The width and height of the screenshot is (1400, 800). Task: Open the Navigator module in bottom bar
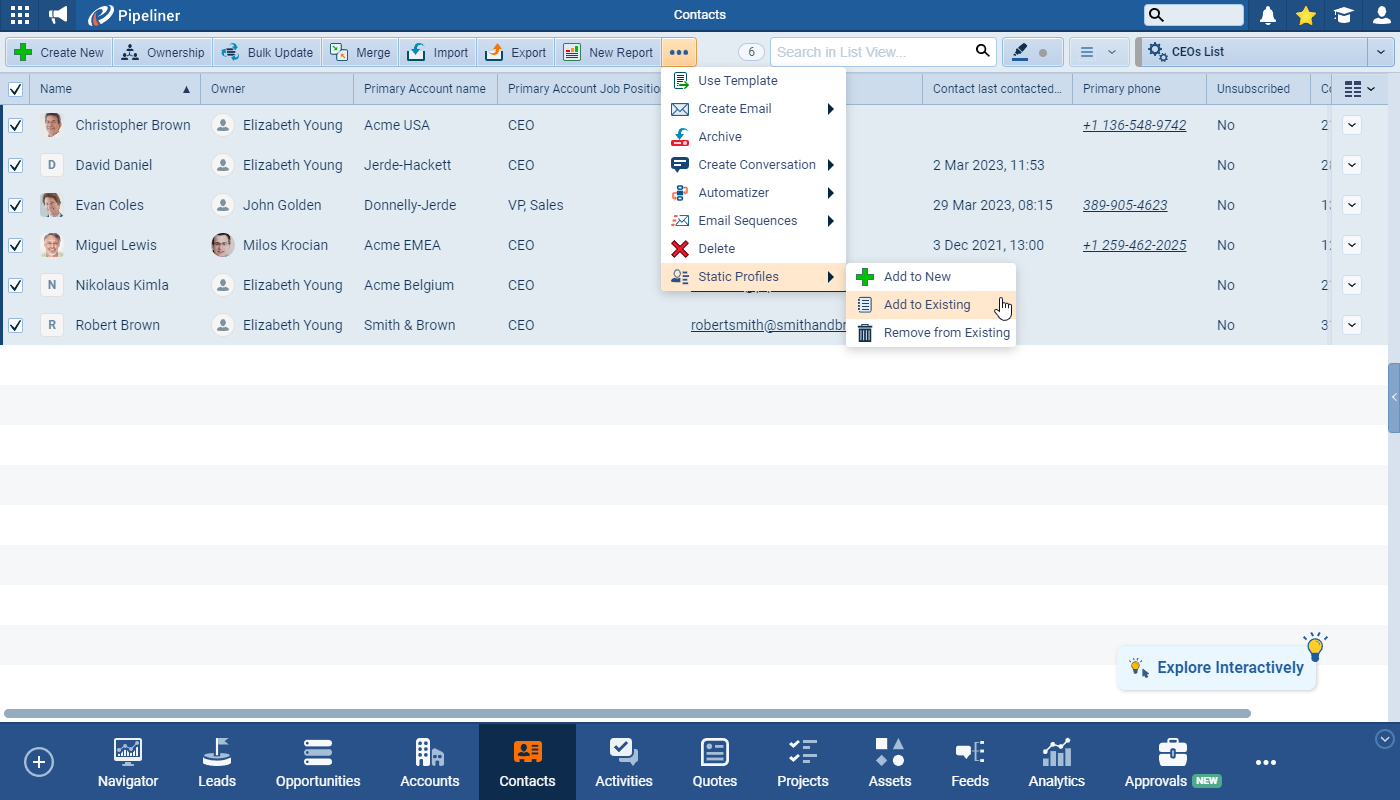128,763
